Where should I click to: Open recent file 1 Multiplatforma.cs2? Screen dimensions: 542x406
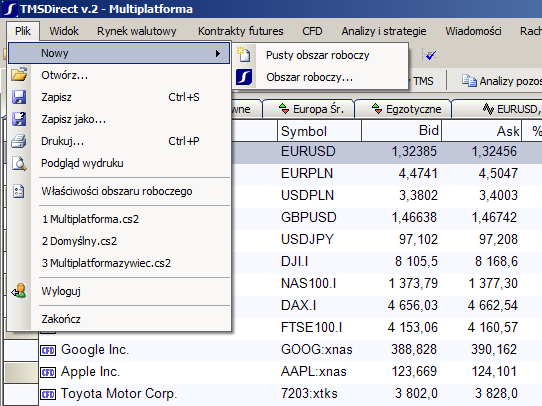click(119, 219)
